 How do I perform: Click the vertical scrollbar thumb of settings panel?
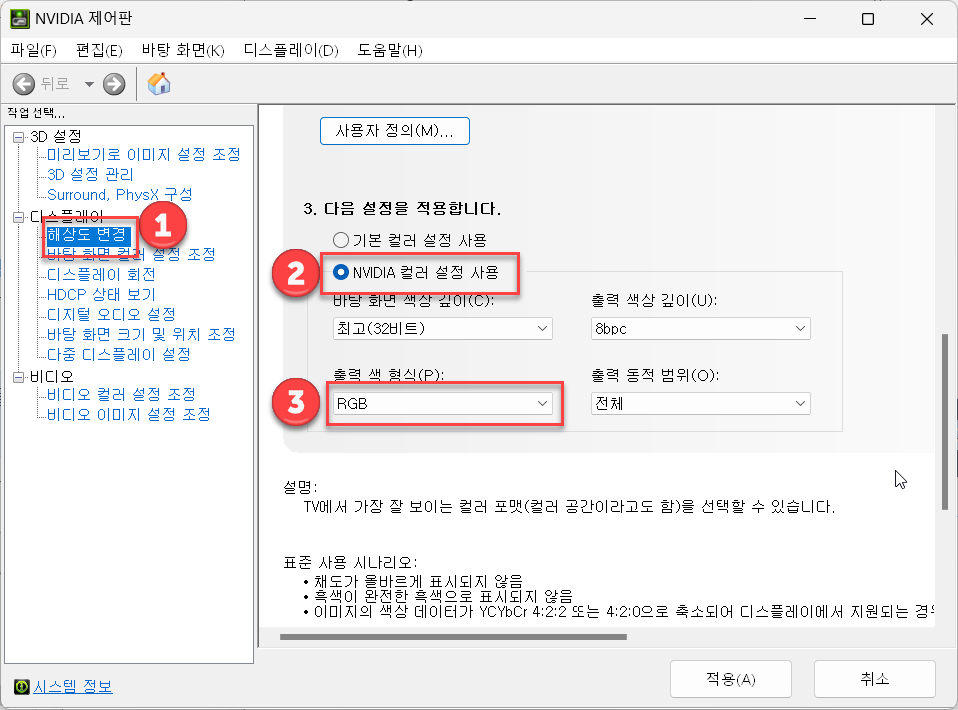pyautogui.click(x=945, y=422)
